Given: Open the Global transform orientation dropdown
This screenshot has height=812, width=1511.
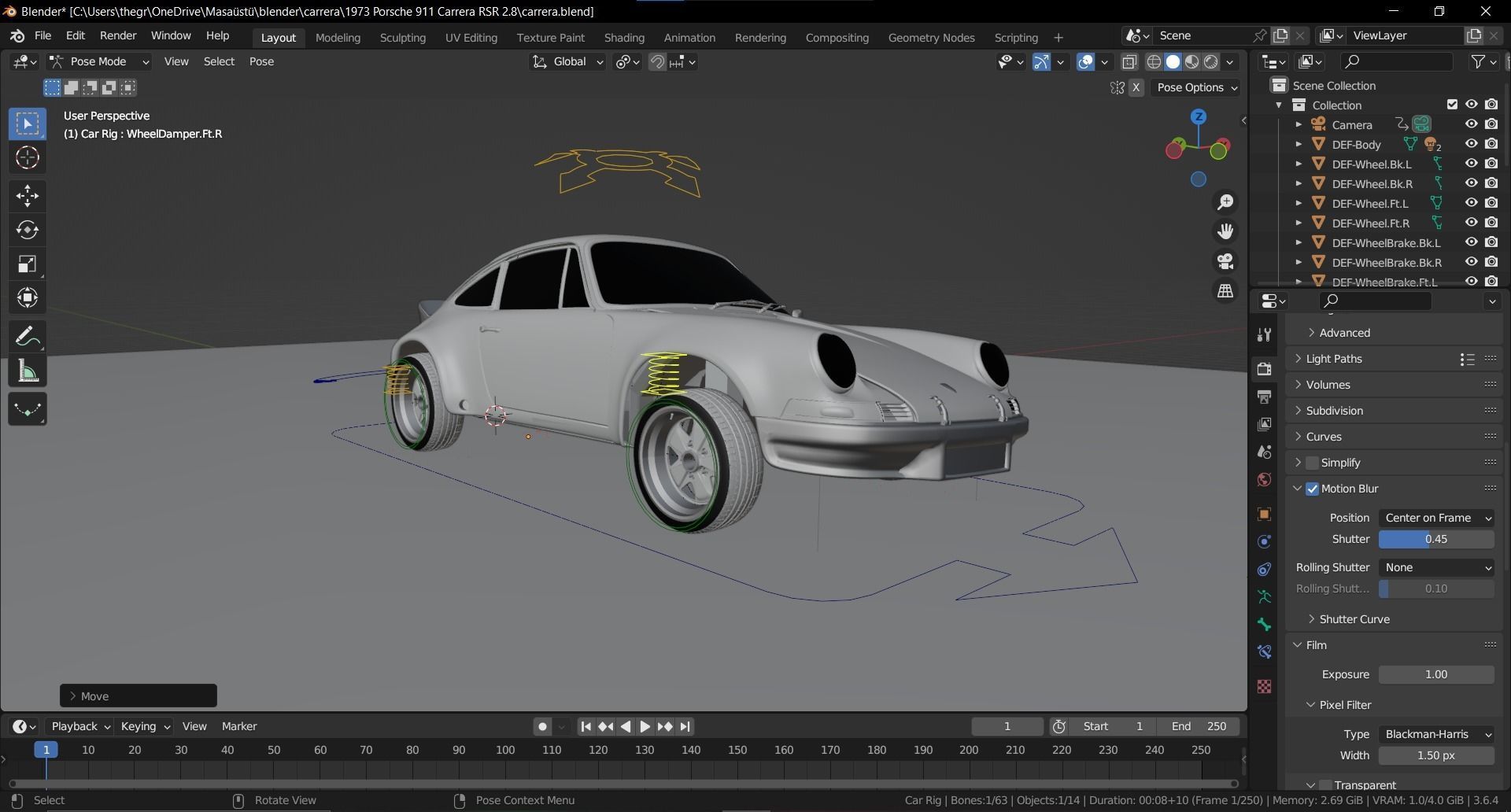Looking at the screenshot, I should (567, 61).
